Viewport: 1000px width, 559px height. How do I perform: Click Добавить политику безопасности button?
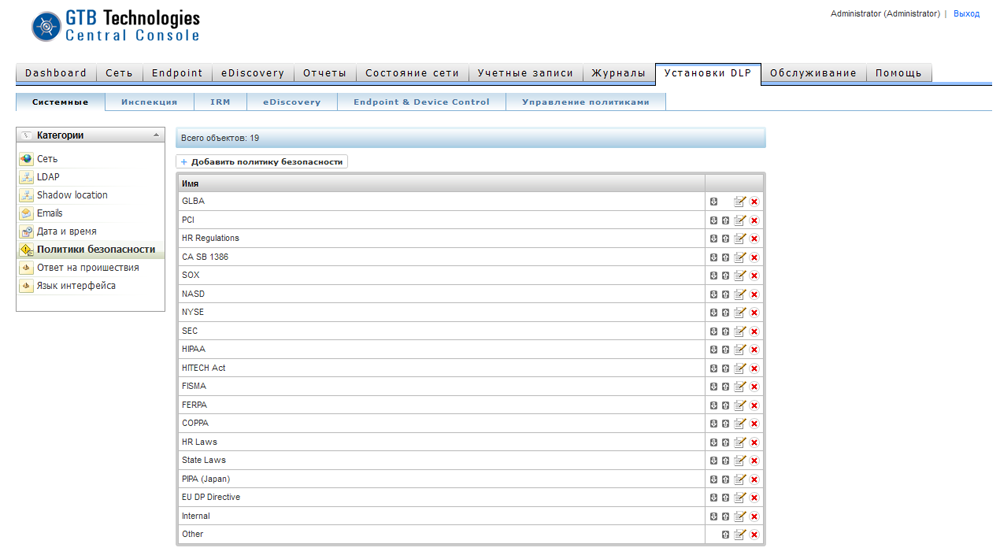[x=261, y=162]
